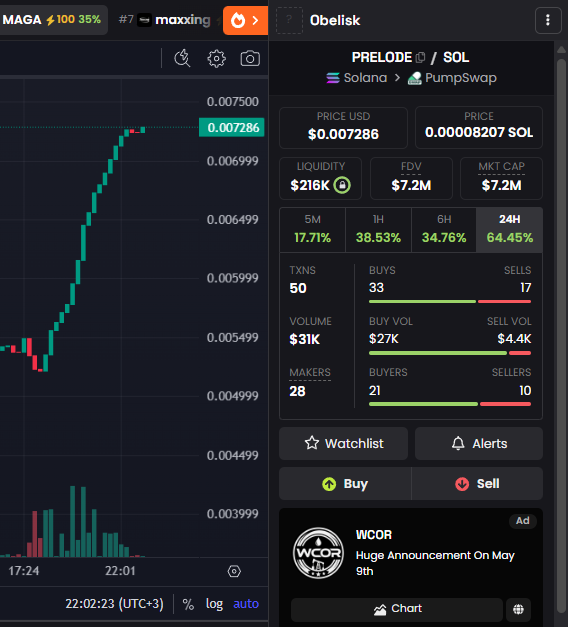Click the PumpSwap logo icon
This screenshot has width=568, height=627.
click(415, 78)
